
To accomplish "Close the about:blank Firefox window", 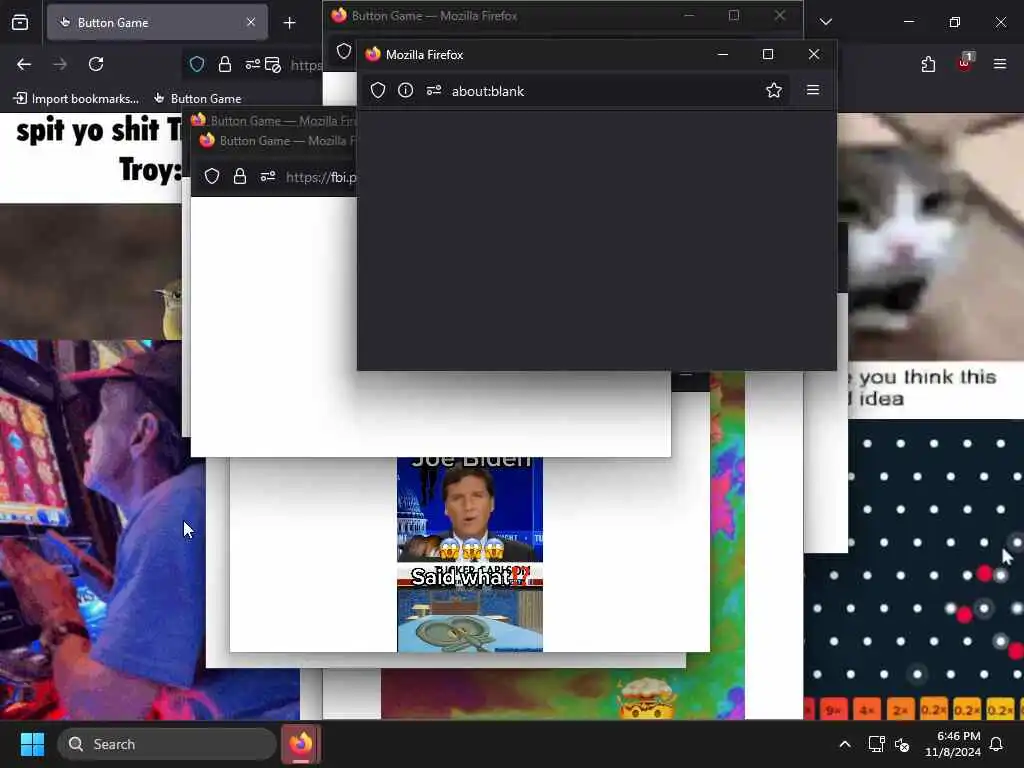I will point(814,54).
